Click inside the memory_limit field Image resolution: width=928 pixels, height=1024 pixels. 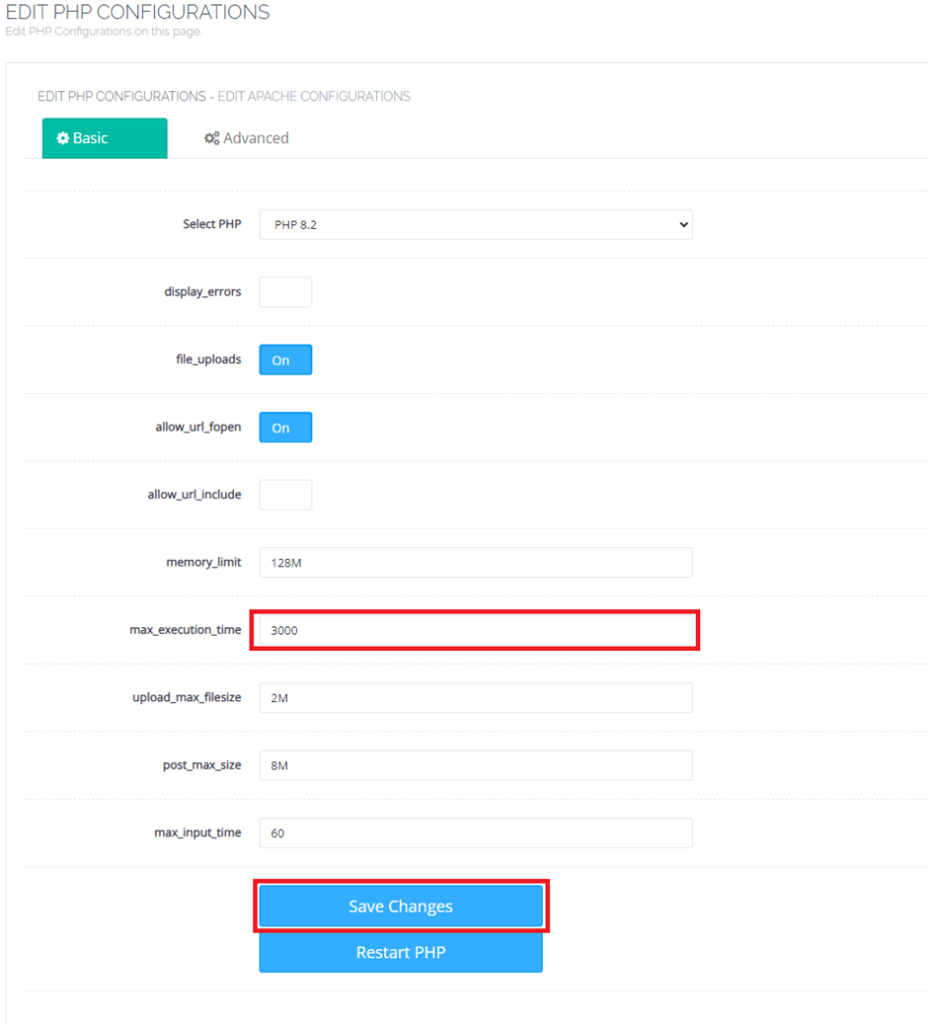[x=476, y=562]
